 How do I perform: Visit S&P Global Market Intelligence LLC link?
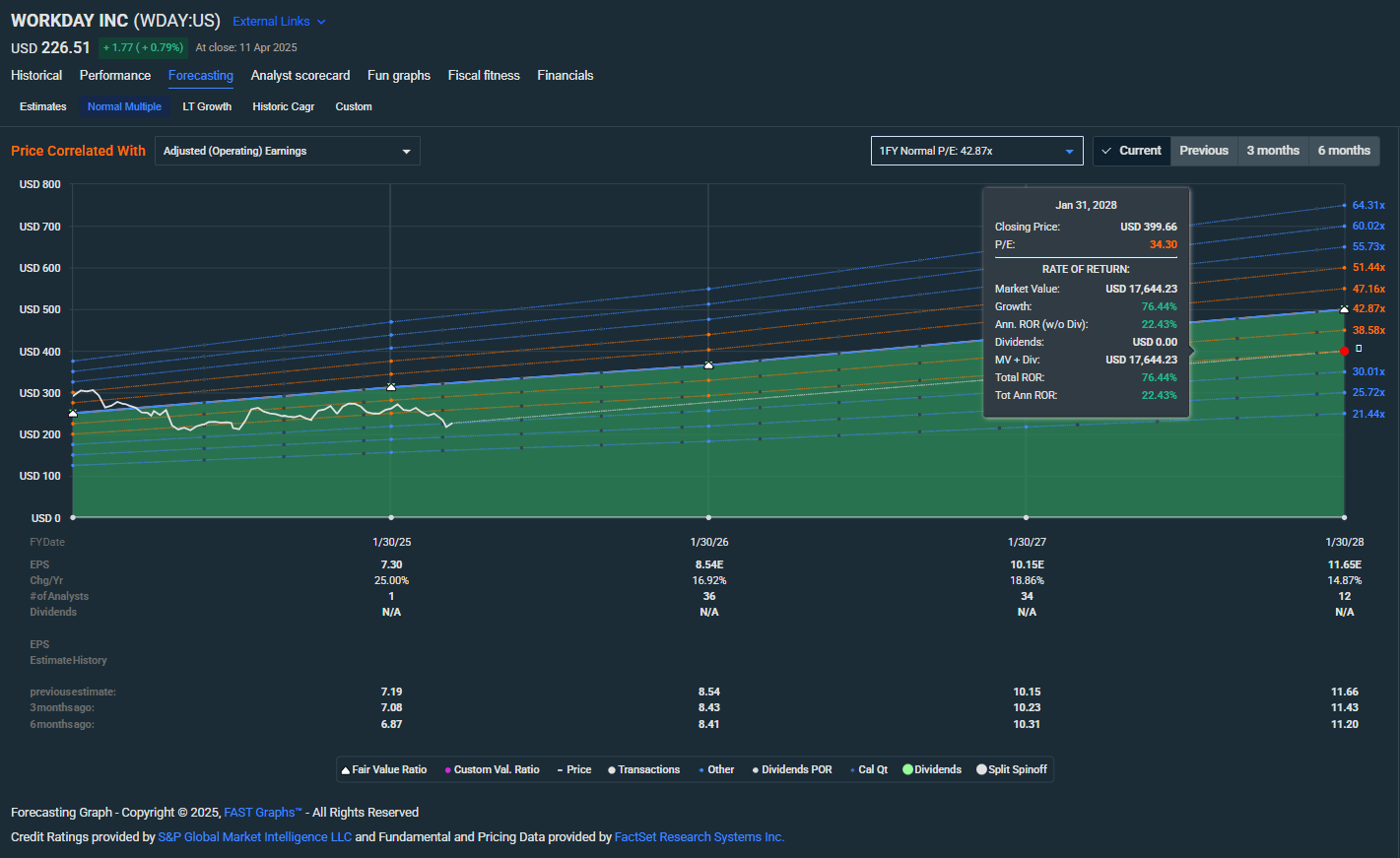254,837
